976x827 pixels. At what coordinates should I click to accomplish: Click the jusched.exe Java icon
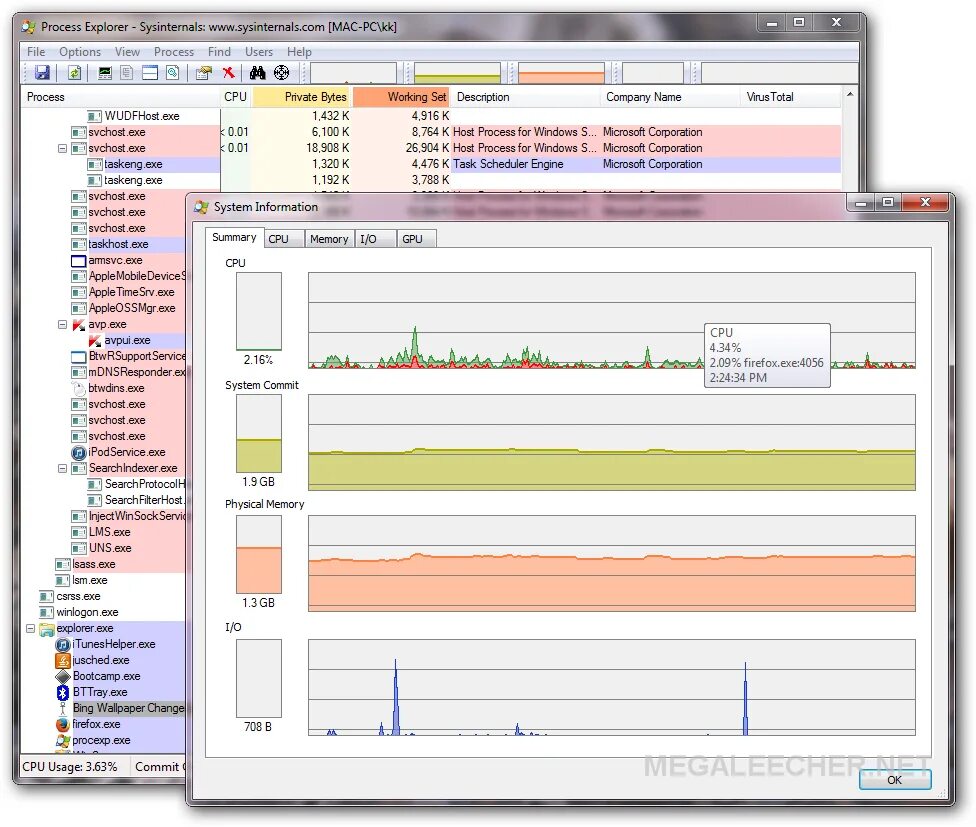[x=62, y=660]
